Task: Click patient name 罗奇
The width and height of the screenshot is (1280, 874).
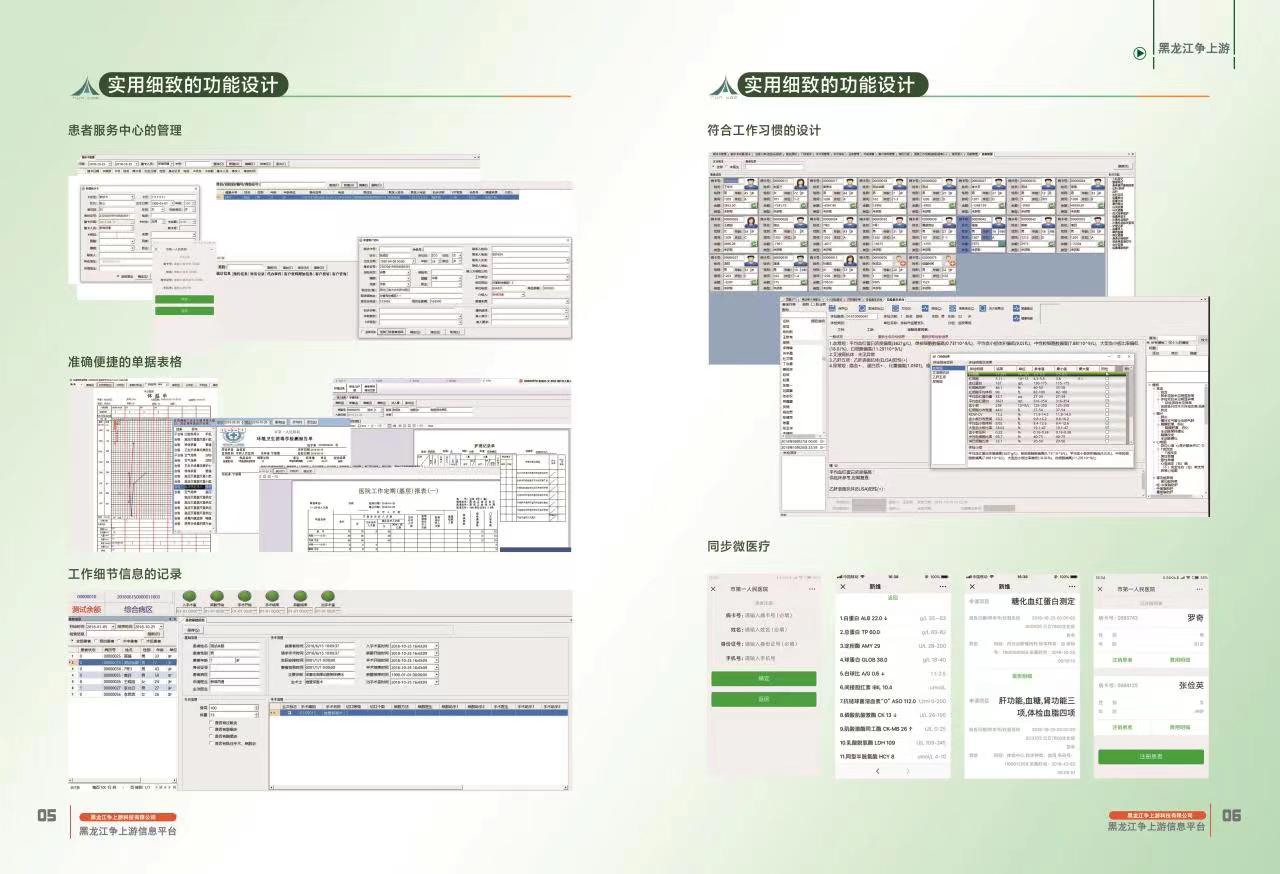Action: (1195, 618)
